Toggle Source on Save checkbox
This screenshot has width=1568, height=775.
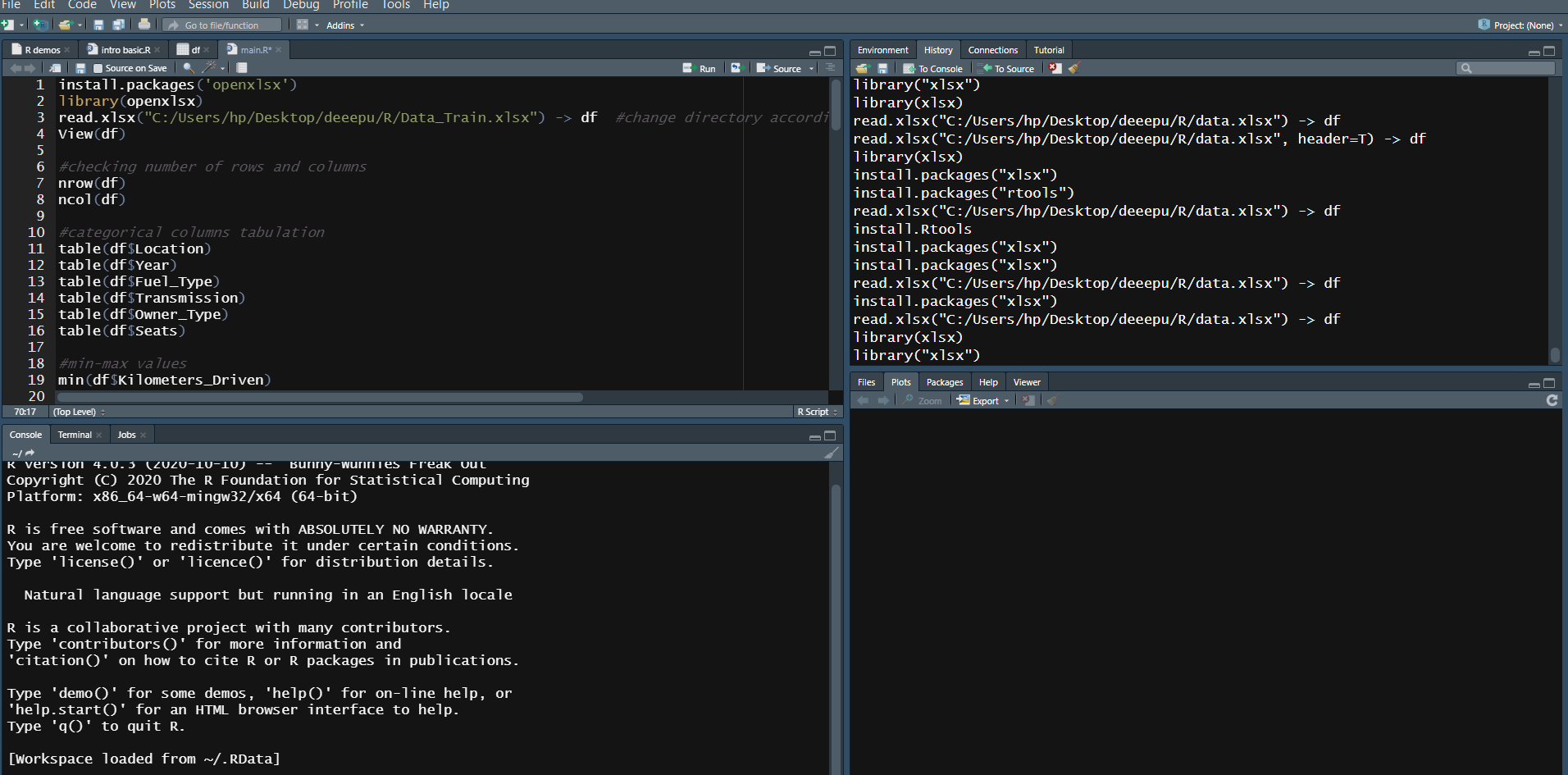[98, 69]
